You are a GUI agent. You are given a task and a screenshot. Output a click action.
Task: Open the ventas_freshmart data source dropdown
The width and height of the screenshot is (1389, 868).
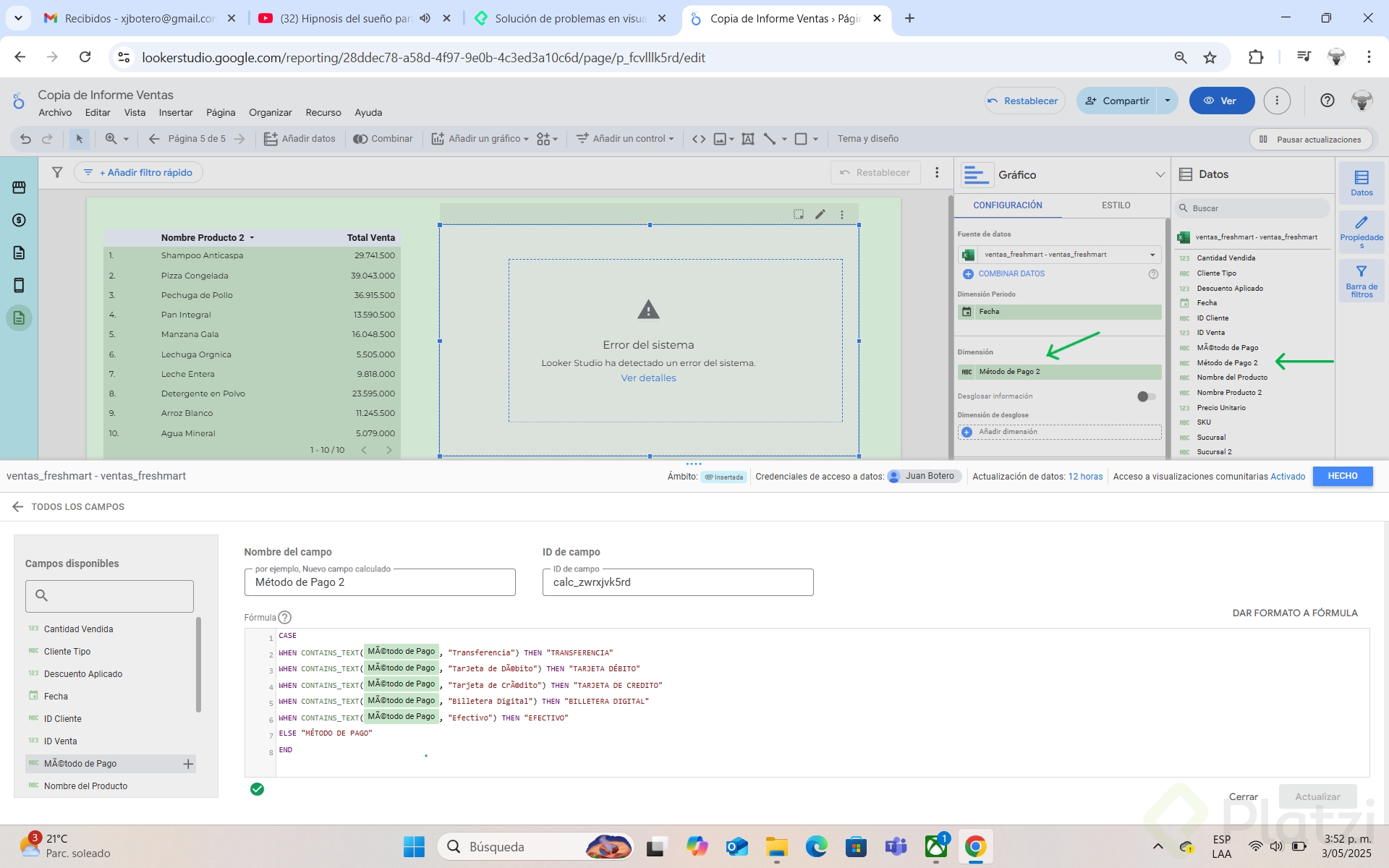[1060, 255]
